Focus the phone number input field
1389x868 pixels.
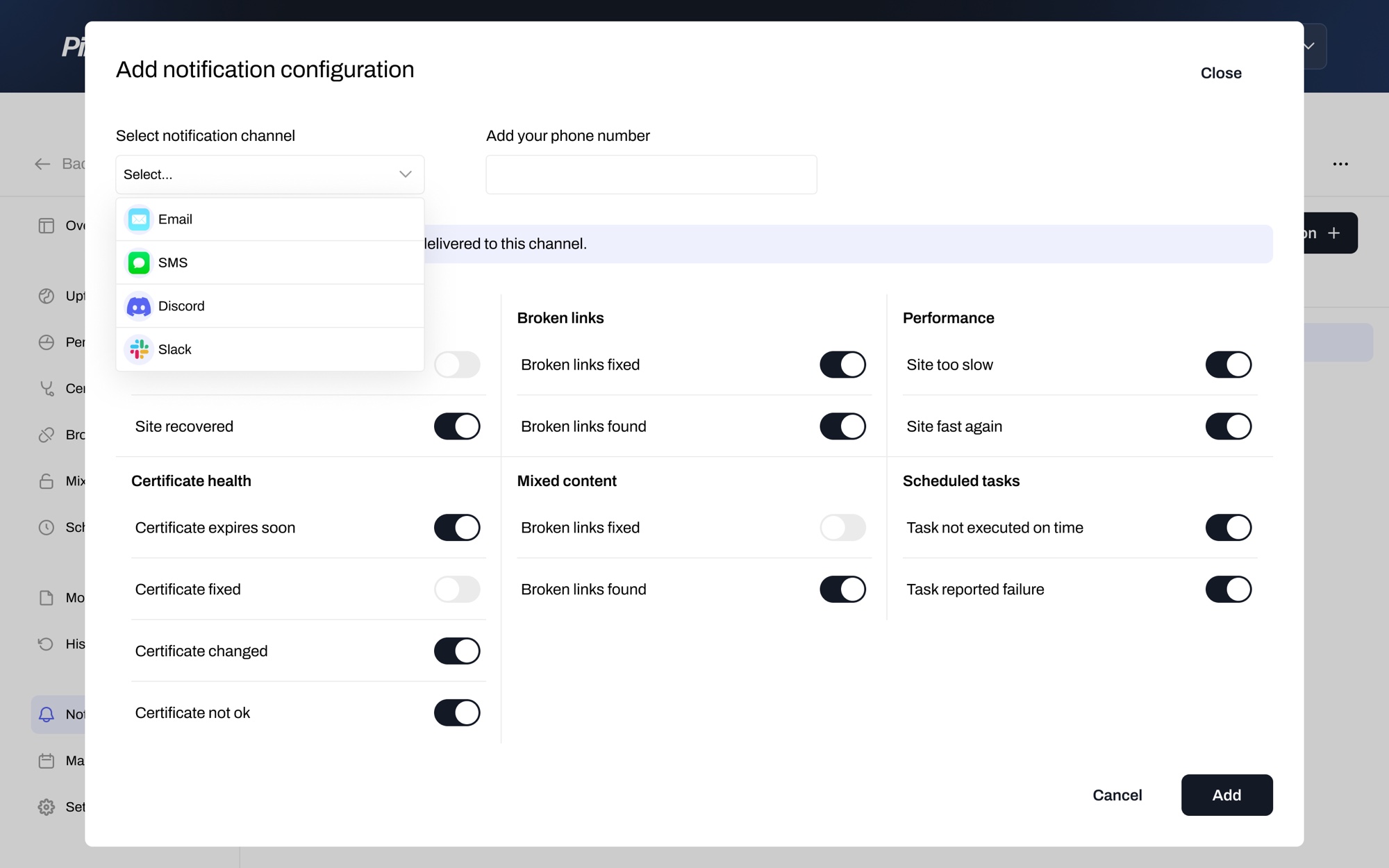651,174
